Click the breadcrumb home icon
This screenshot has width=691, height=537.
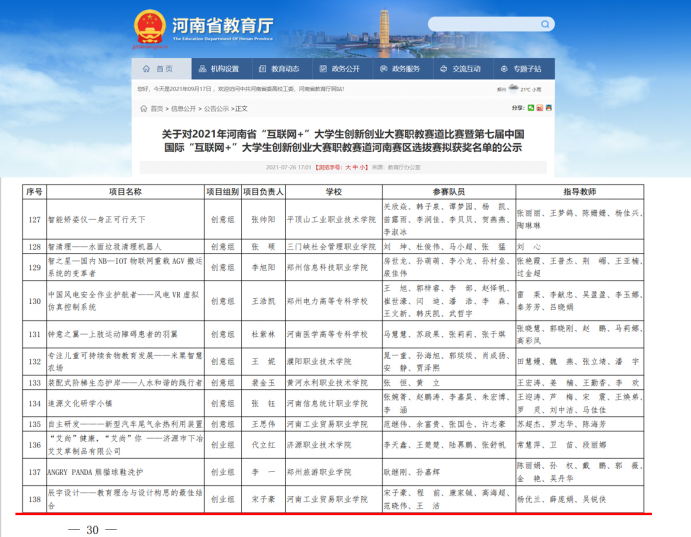tap(143, 108)
